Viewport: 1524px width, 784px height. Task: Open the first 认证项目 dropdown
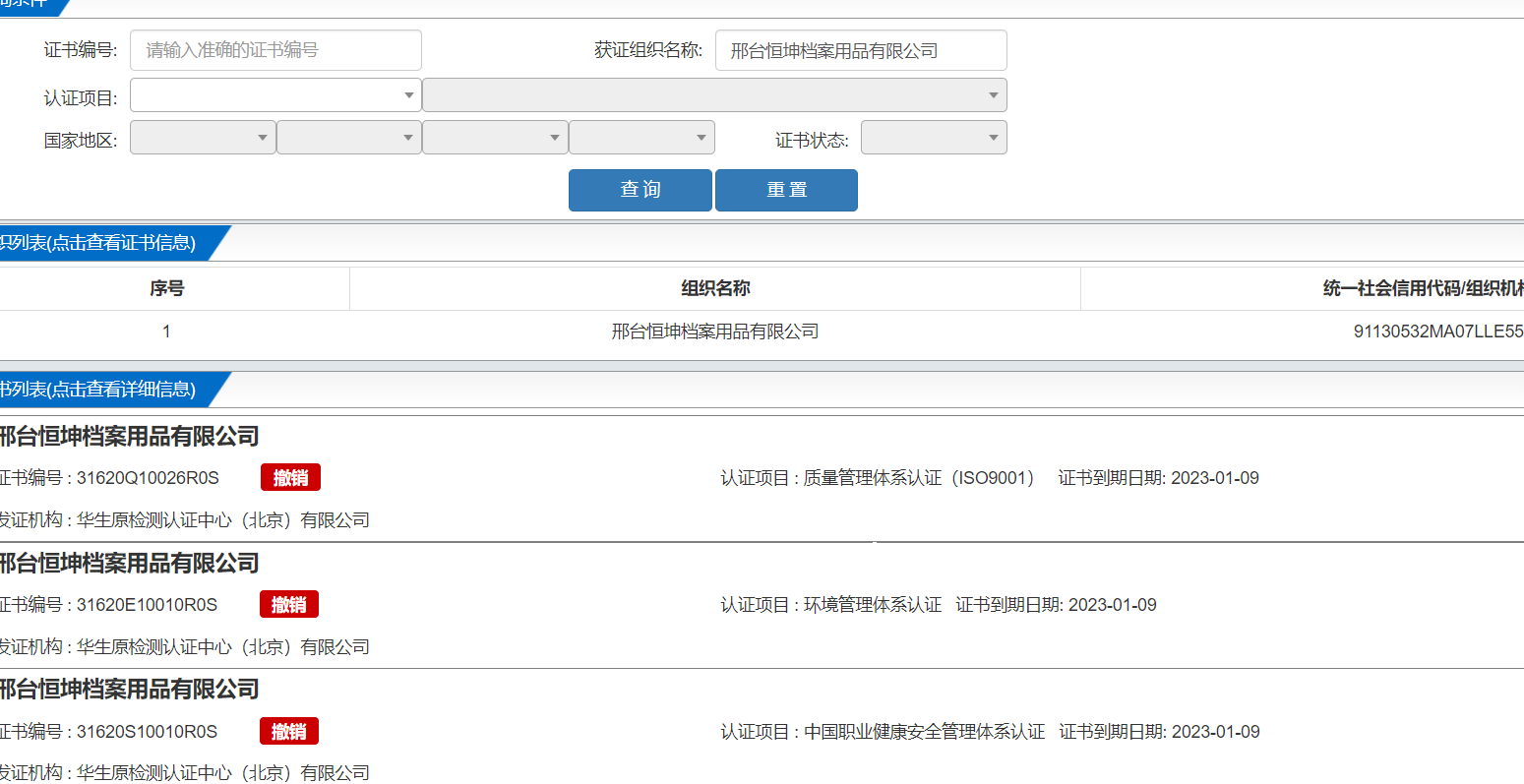point(275,95)
